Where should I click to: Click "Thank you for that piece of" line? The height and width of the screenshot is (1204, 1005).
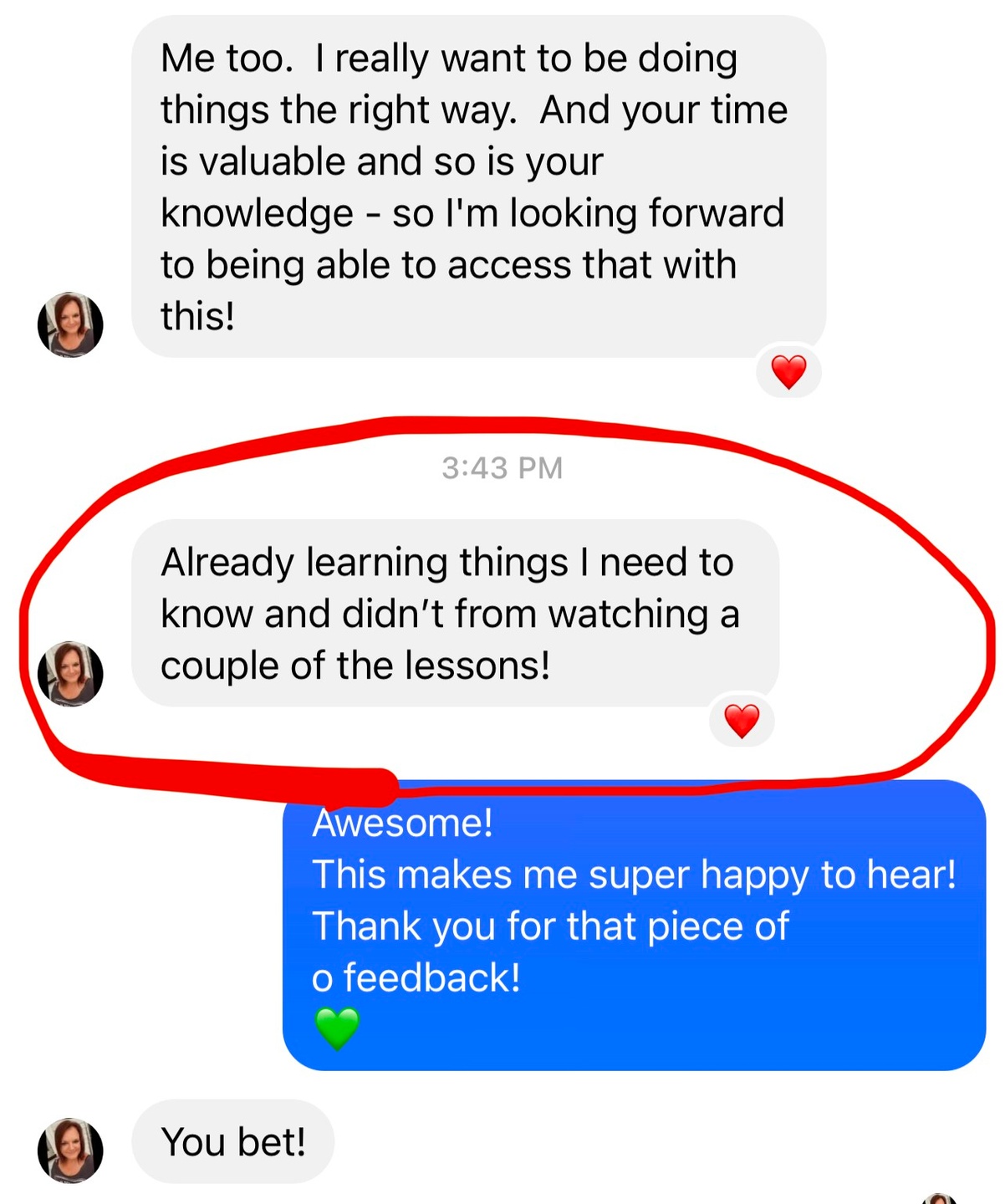coord(550,926)
